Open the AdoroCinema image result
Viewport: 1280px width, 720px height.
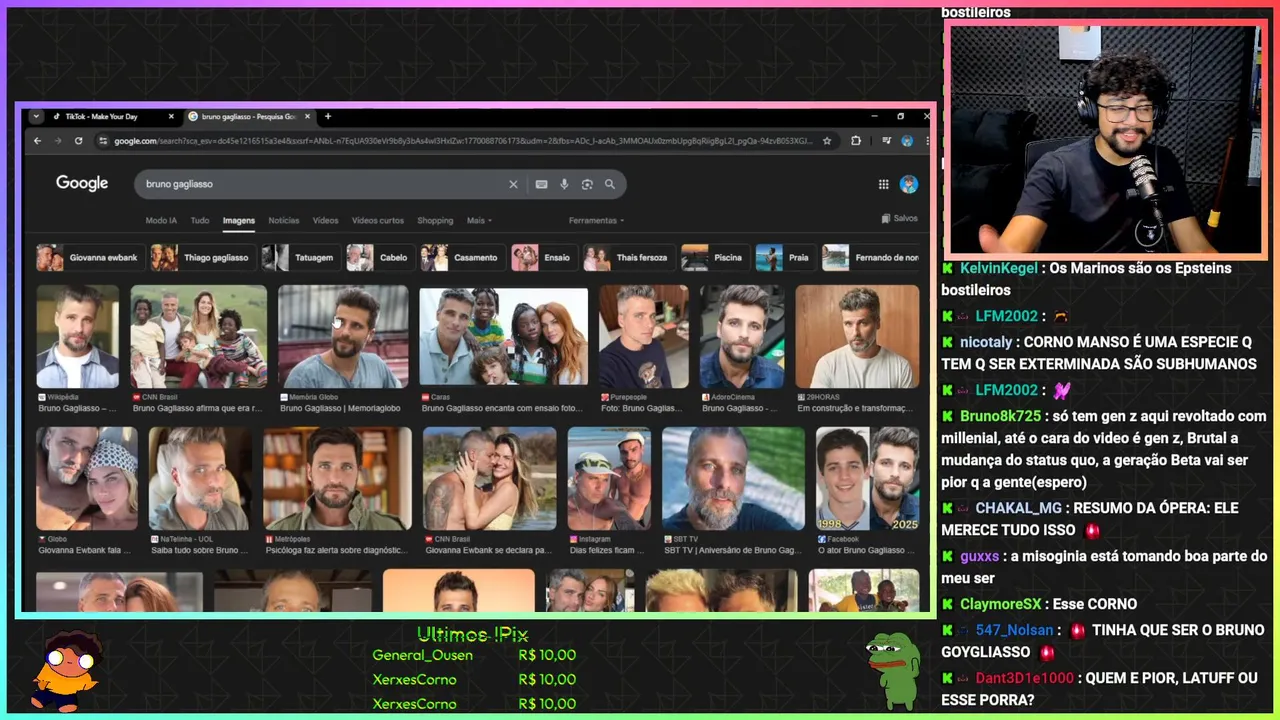(742, 337)
